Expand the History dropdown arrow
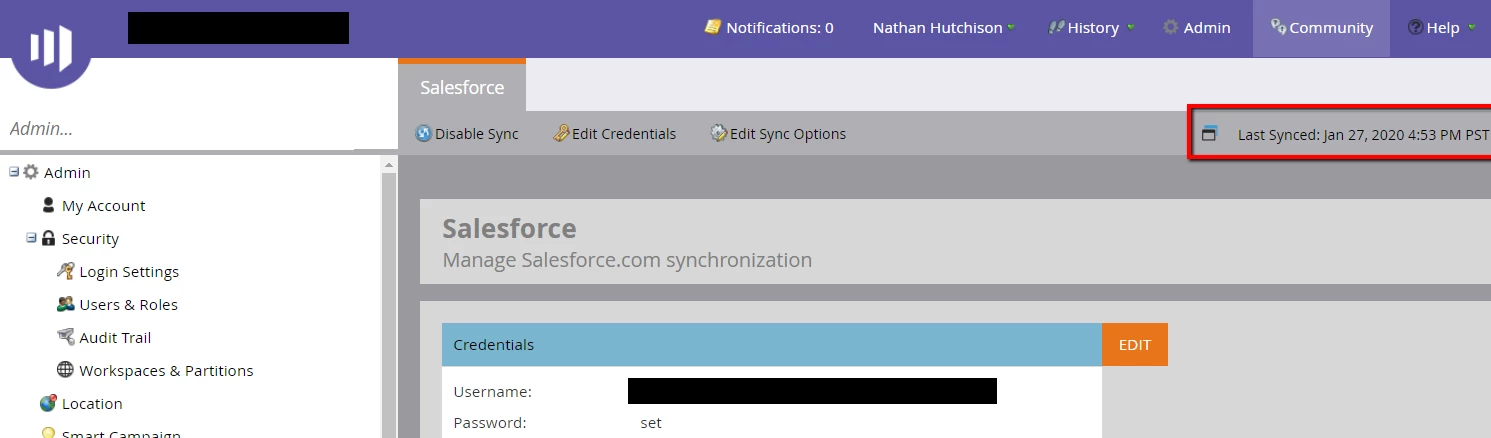Screen dimensions: 1491x438 tap(1131, 27)
